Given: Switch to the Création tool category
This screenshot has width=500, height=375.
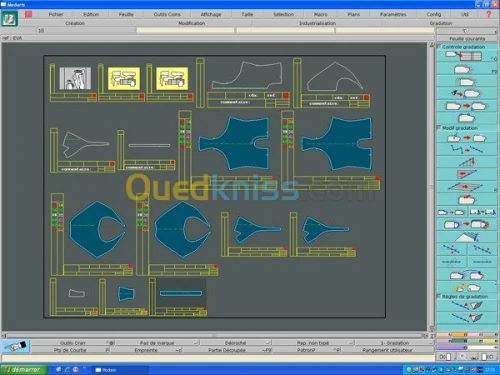Looking at the screenshot, I should [x=75, y=23].
